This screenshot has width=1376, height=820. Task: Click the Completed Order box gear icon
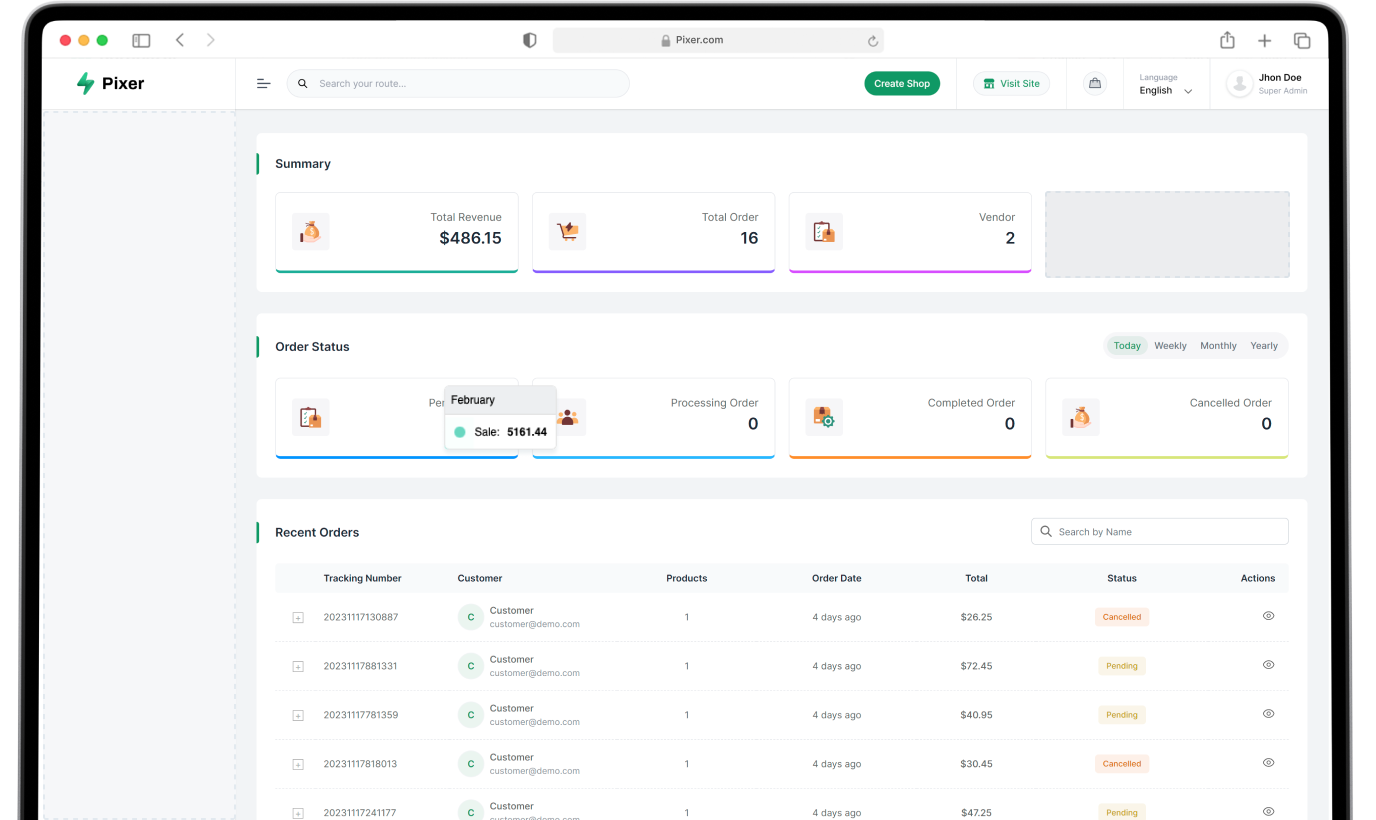pos(825,417)
